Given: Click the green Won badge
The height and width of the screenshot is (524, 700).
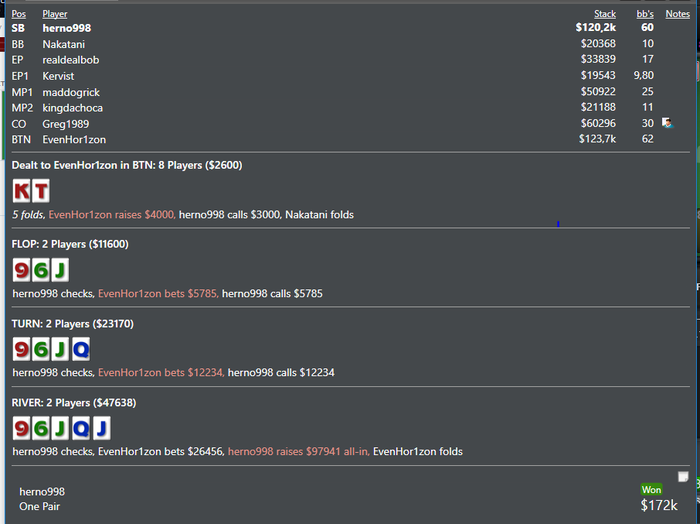Looking at the screenshot, I should (652, 489).
